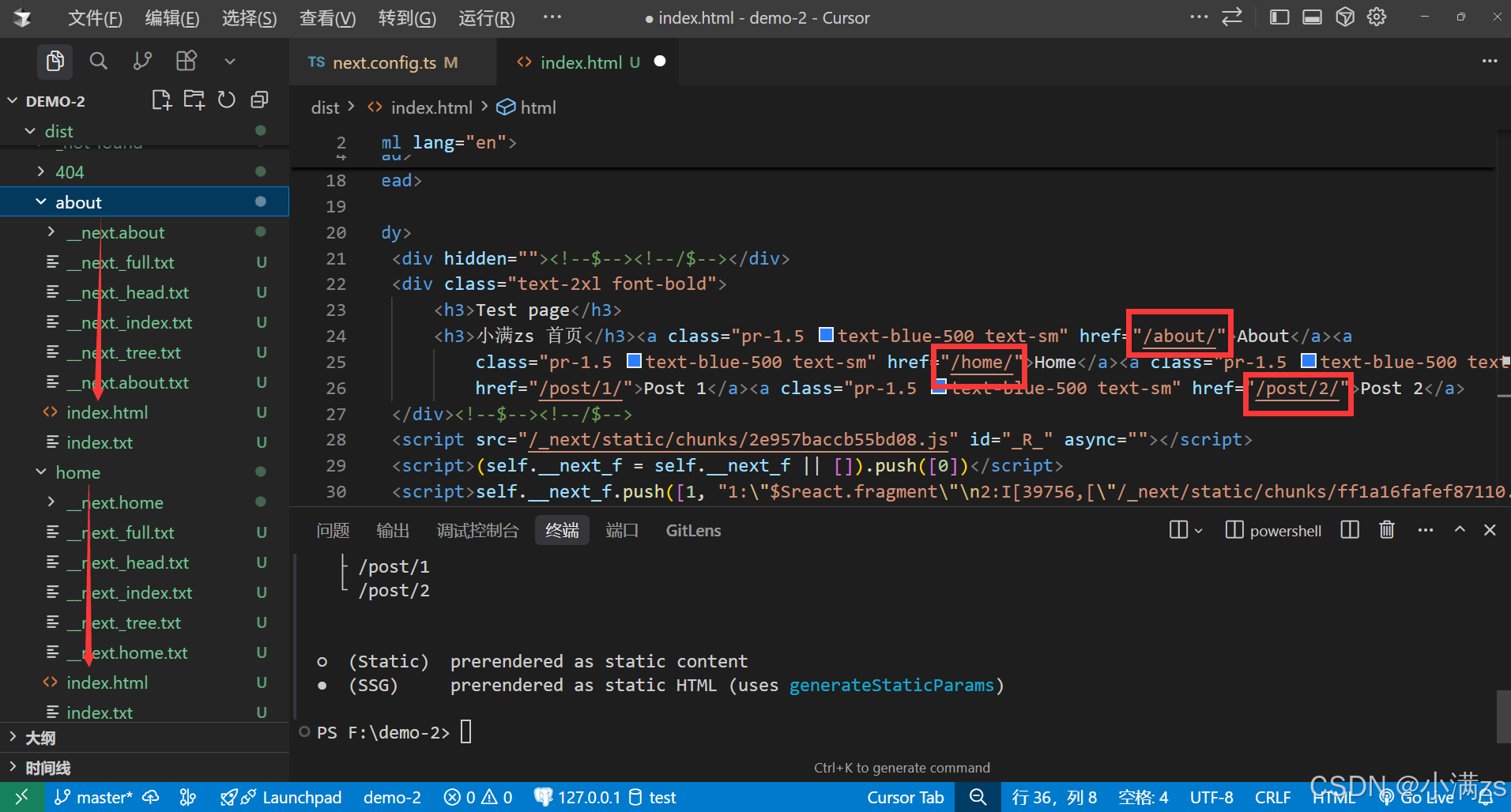Open terminal panel more actions
1511x812 pixels.
click(x=1425, y=530)
